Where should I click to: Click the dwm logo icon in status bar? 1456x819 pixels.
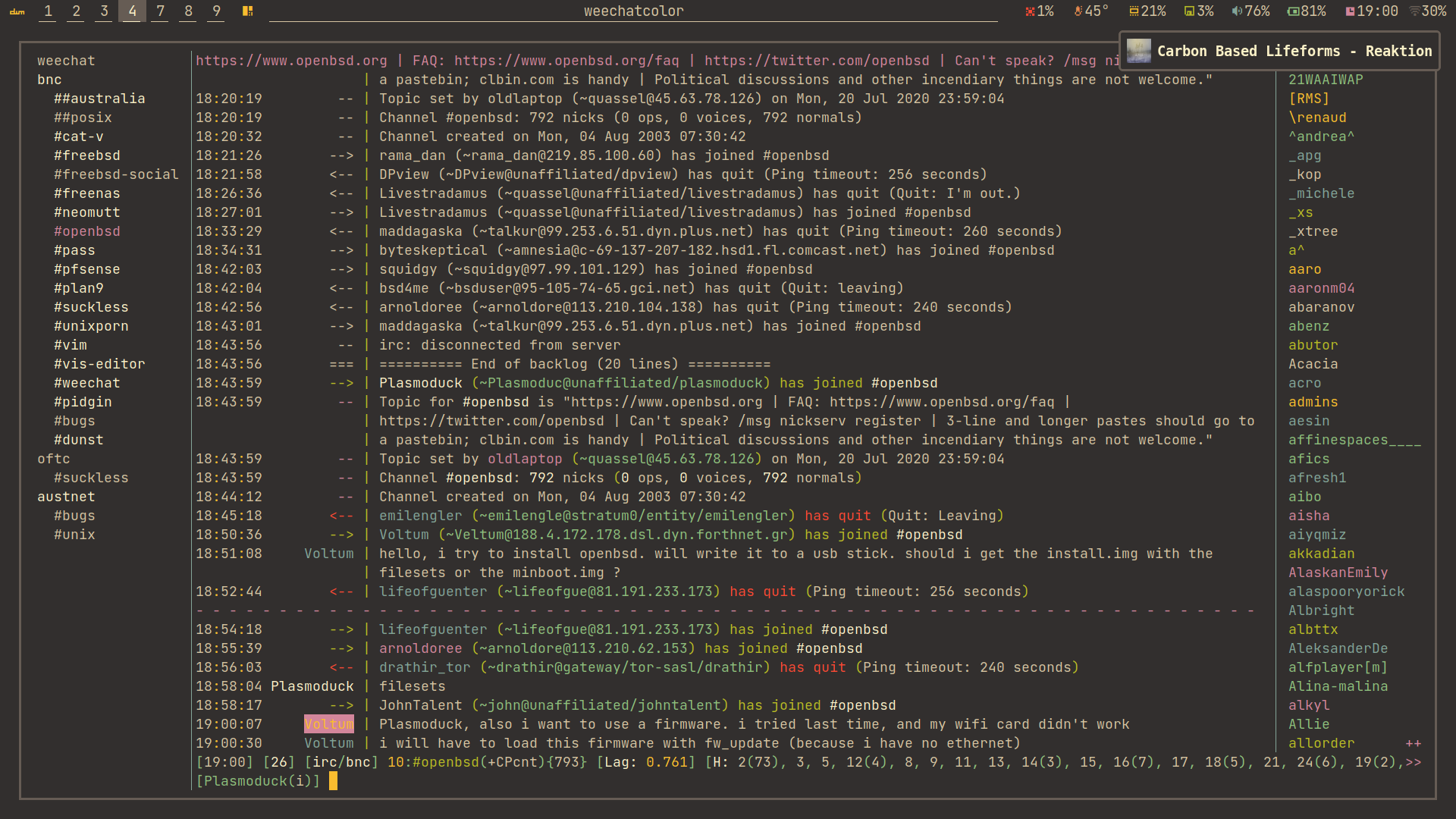coord(17,11)
